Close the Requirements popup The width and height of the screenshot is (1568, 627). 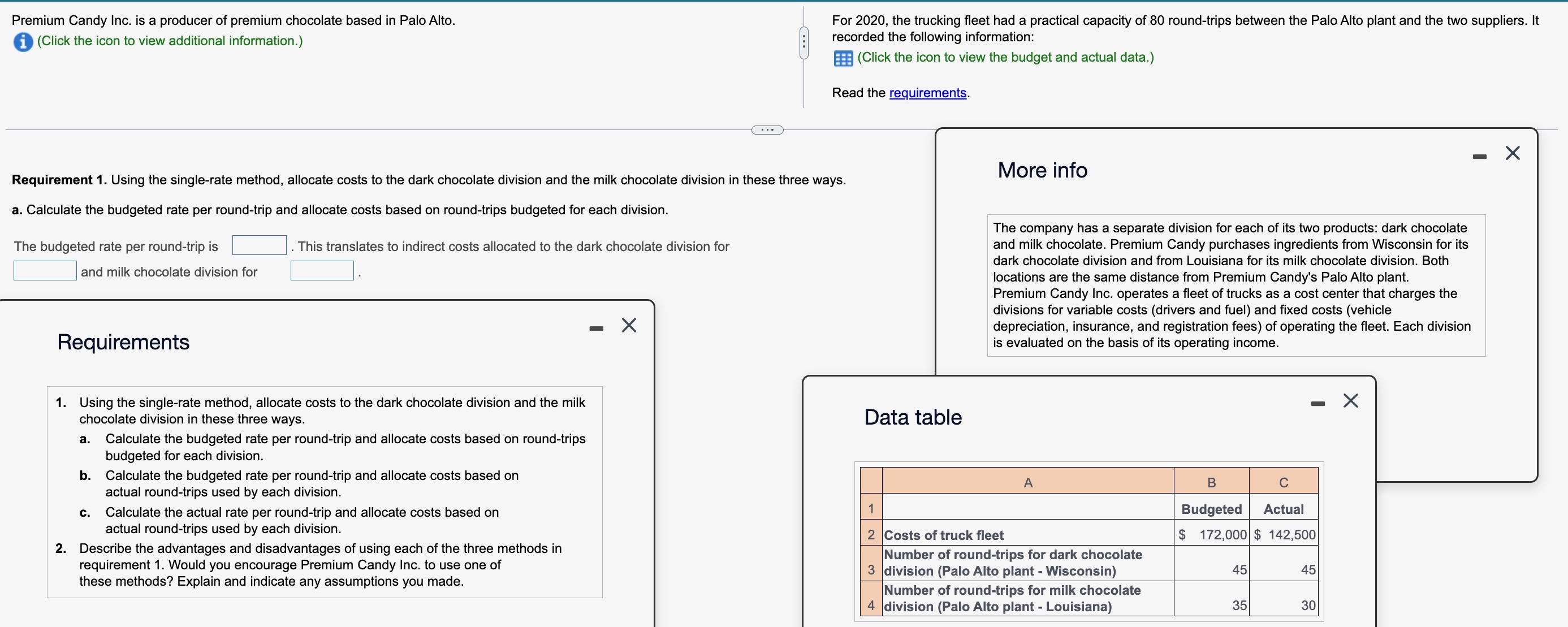coord(629,325)
